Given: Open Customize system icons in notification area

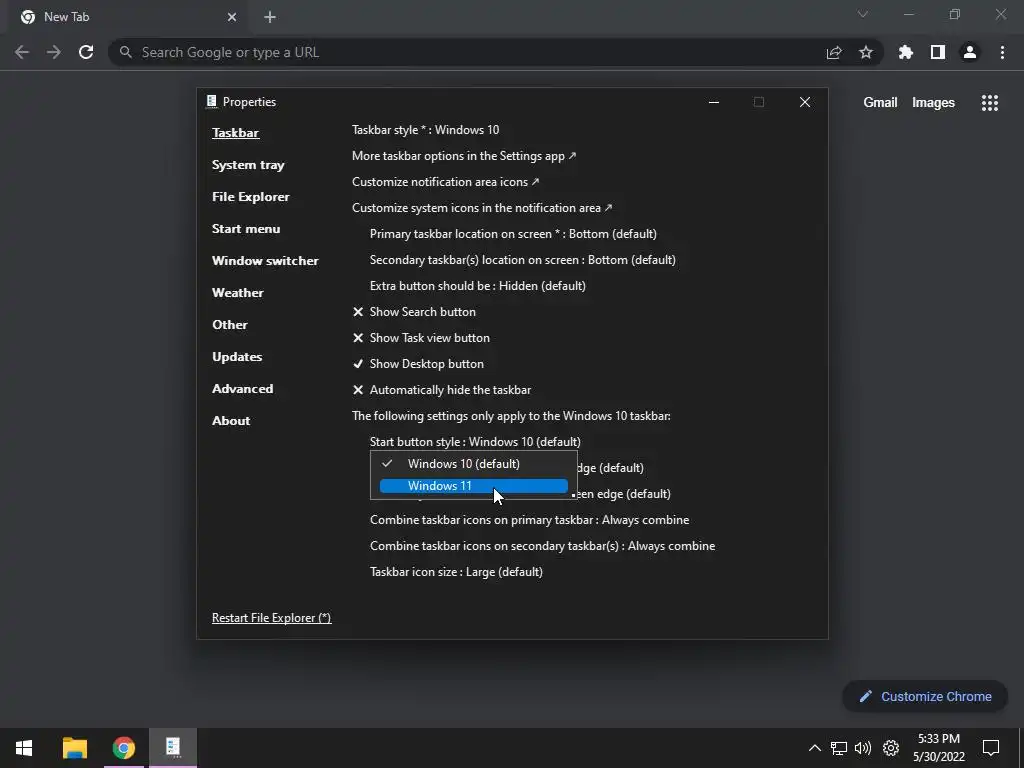Looking at the screenshot, I should (482, 208).
